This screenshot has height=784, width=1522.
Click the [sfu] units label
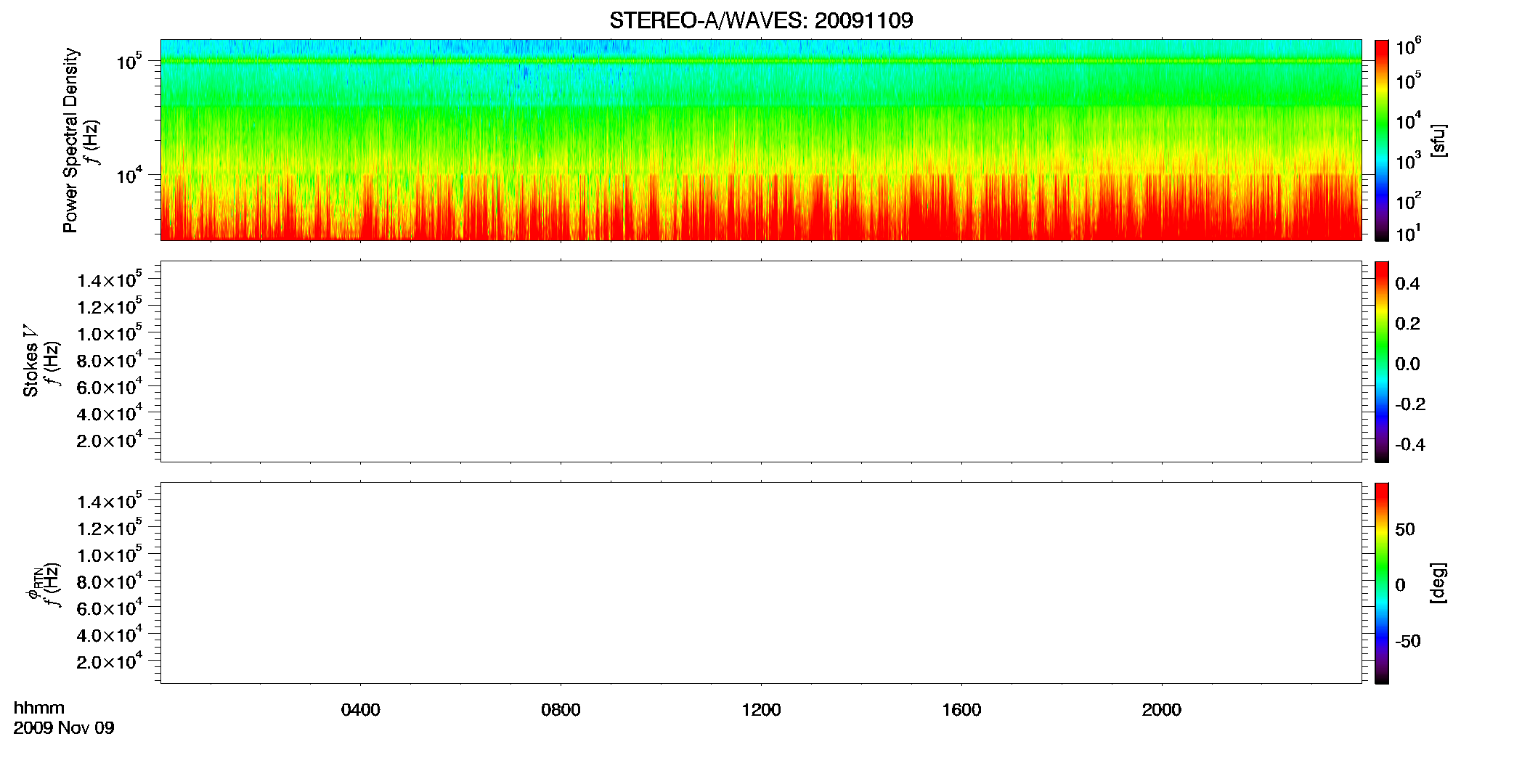point(1437,140)
